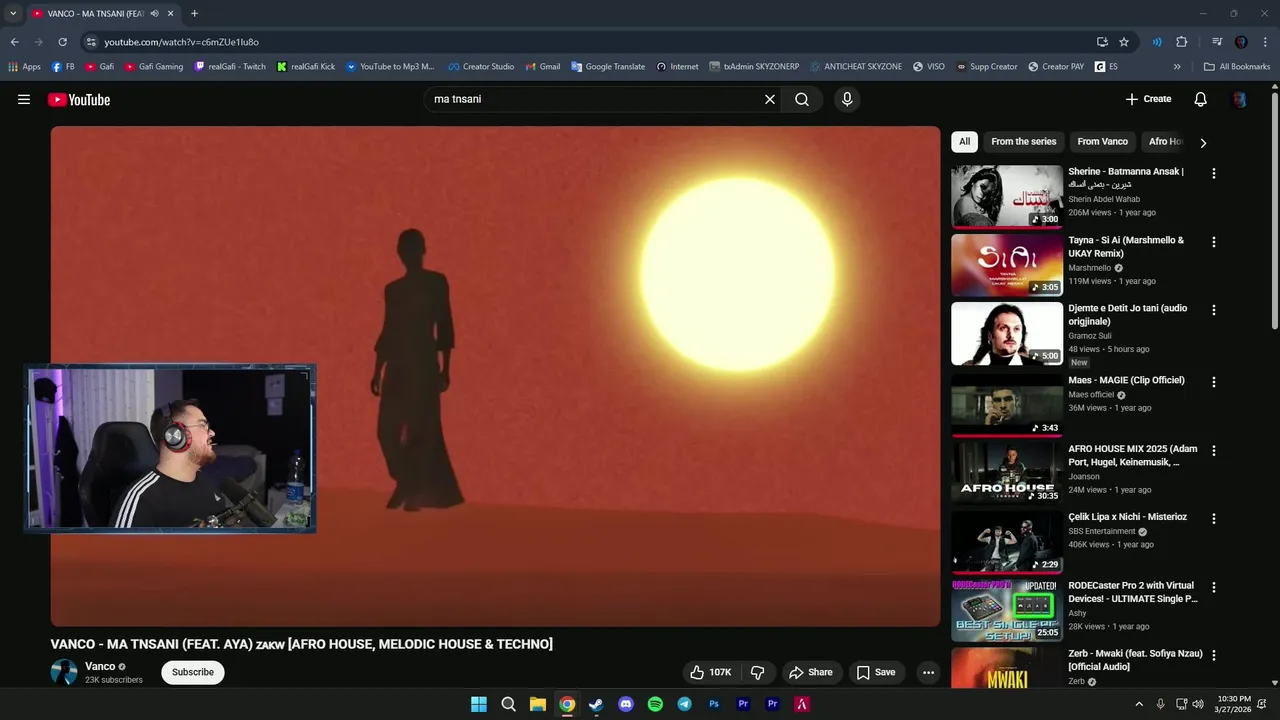Open the Windows Start menu
Image resolution: width=1280 pixels, height=720 pixels.
click(479, 704)
